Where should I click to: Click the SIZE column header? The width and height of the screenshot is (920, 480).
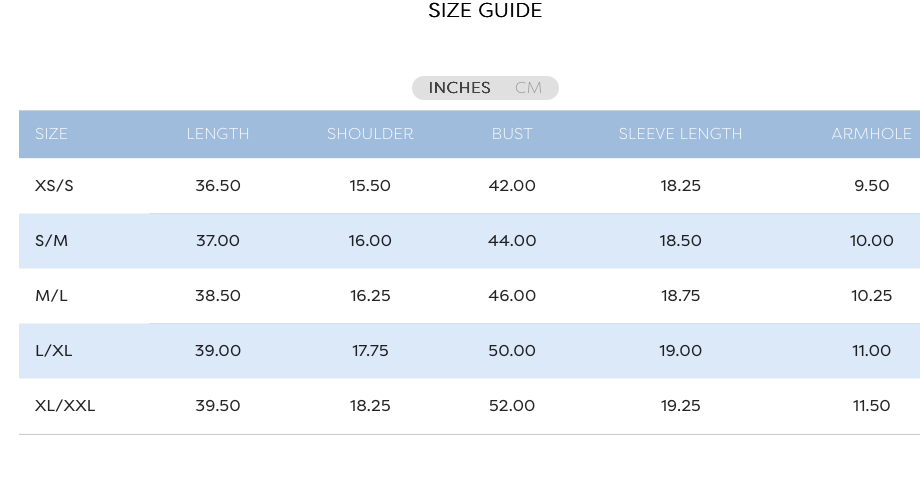pos(51,134)
